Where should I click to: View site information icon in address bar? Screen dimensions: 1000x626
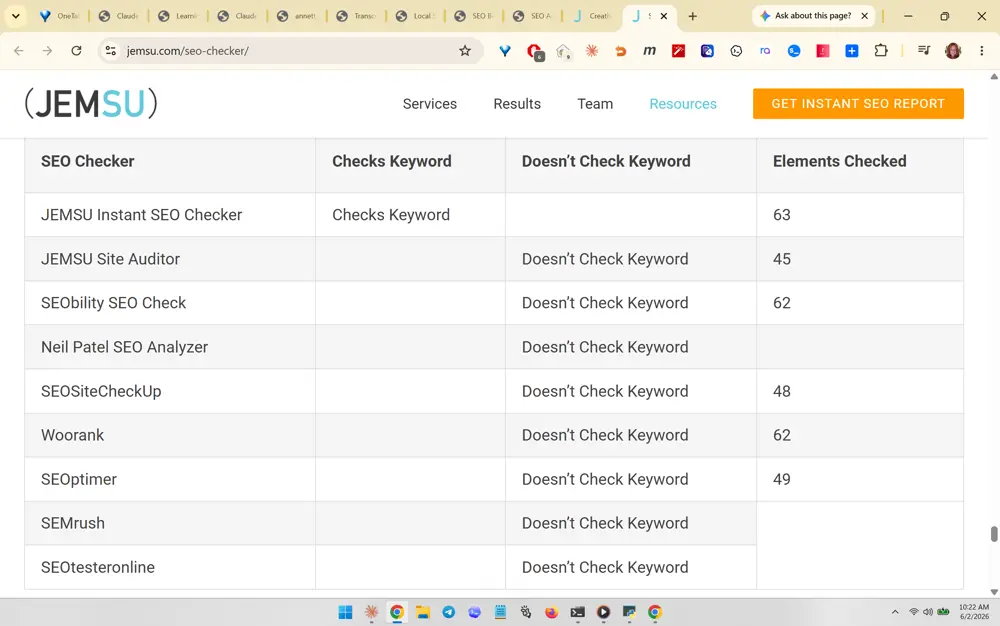(x=111, y=51)
